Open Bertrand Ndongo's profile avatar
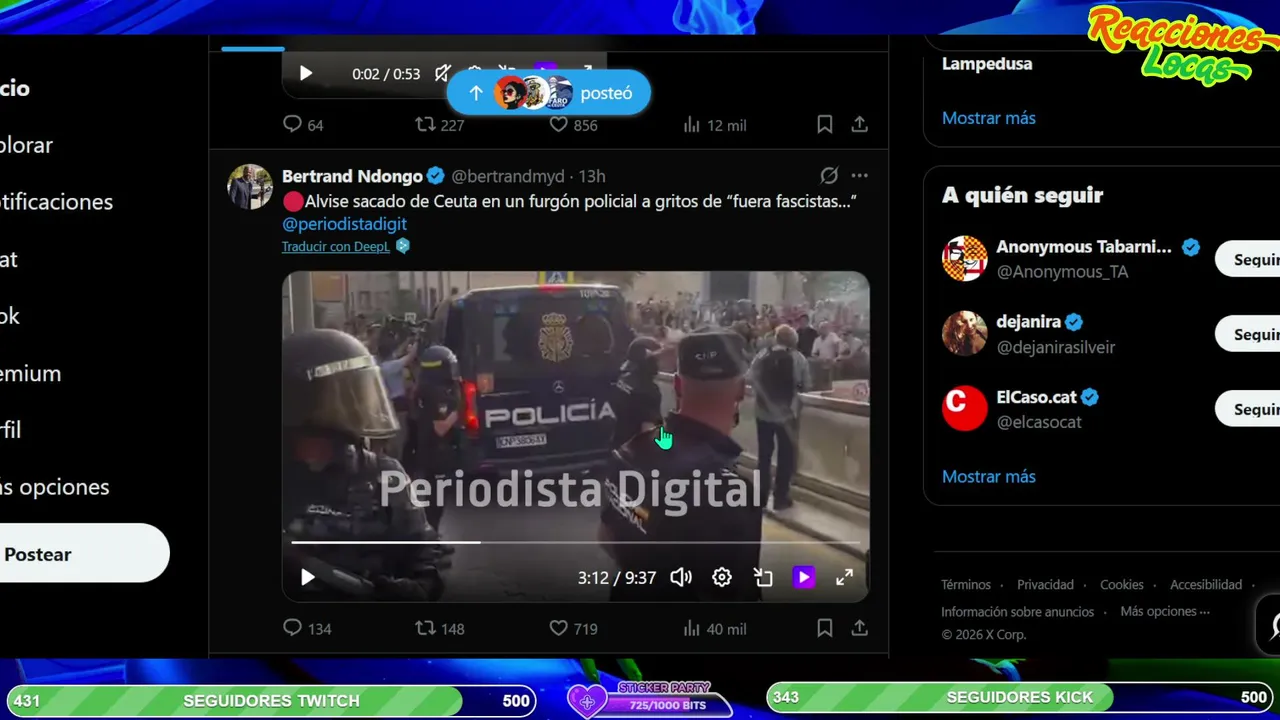The image size is (1280, 720). click(x=250, y=187)
